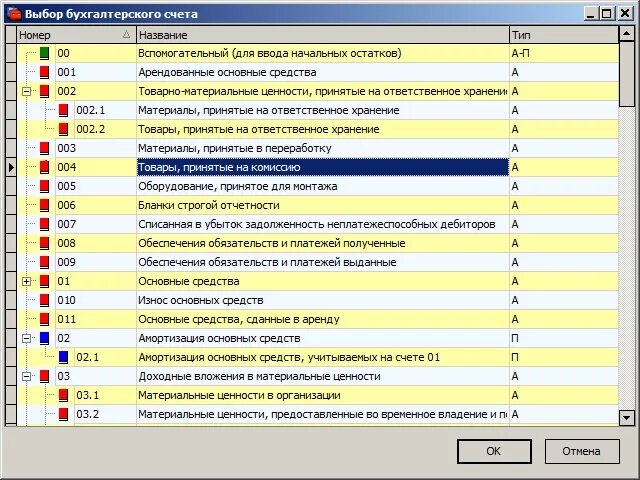Click the red book icon for account 007

tap(44, 224)
